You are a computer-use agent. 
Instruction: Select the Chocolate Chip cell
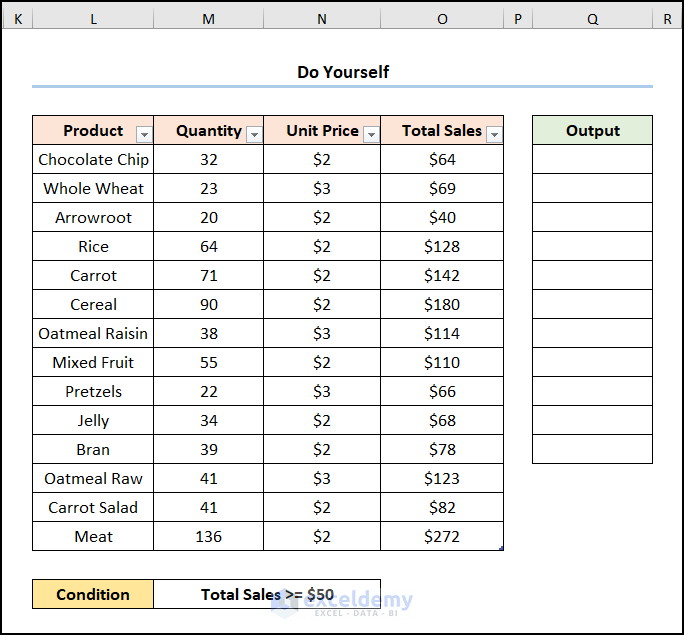[93, 160]
